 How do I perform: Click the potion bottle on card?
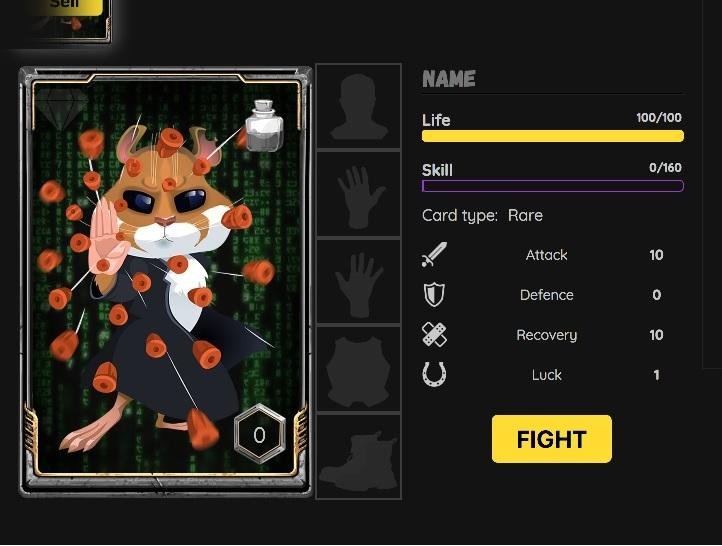[264, 126]
